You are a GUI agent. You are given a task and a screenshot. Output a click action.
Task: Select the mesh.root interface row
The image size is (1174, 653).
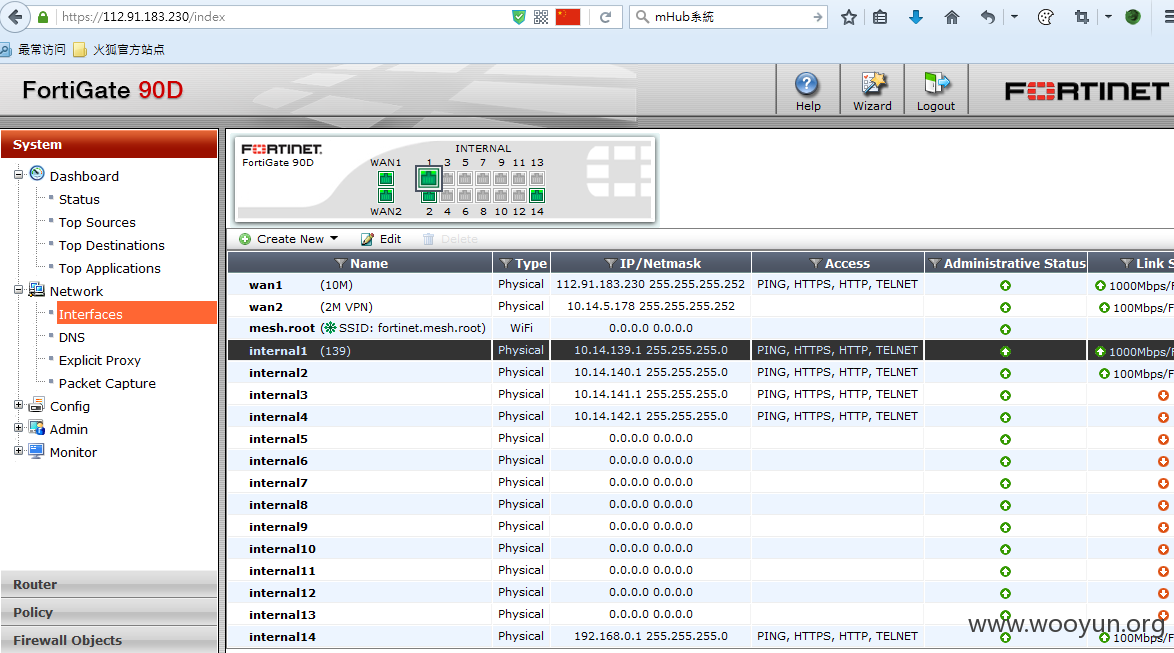click(701, 328)
